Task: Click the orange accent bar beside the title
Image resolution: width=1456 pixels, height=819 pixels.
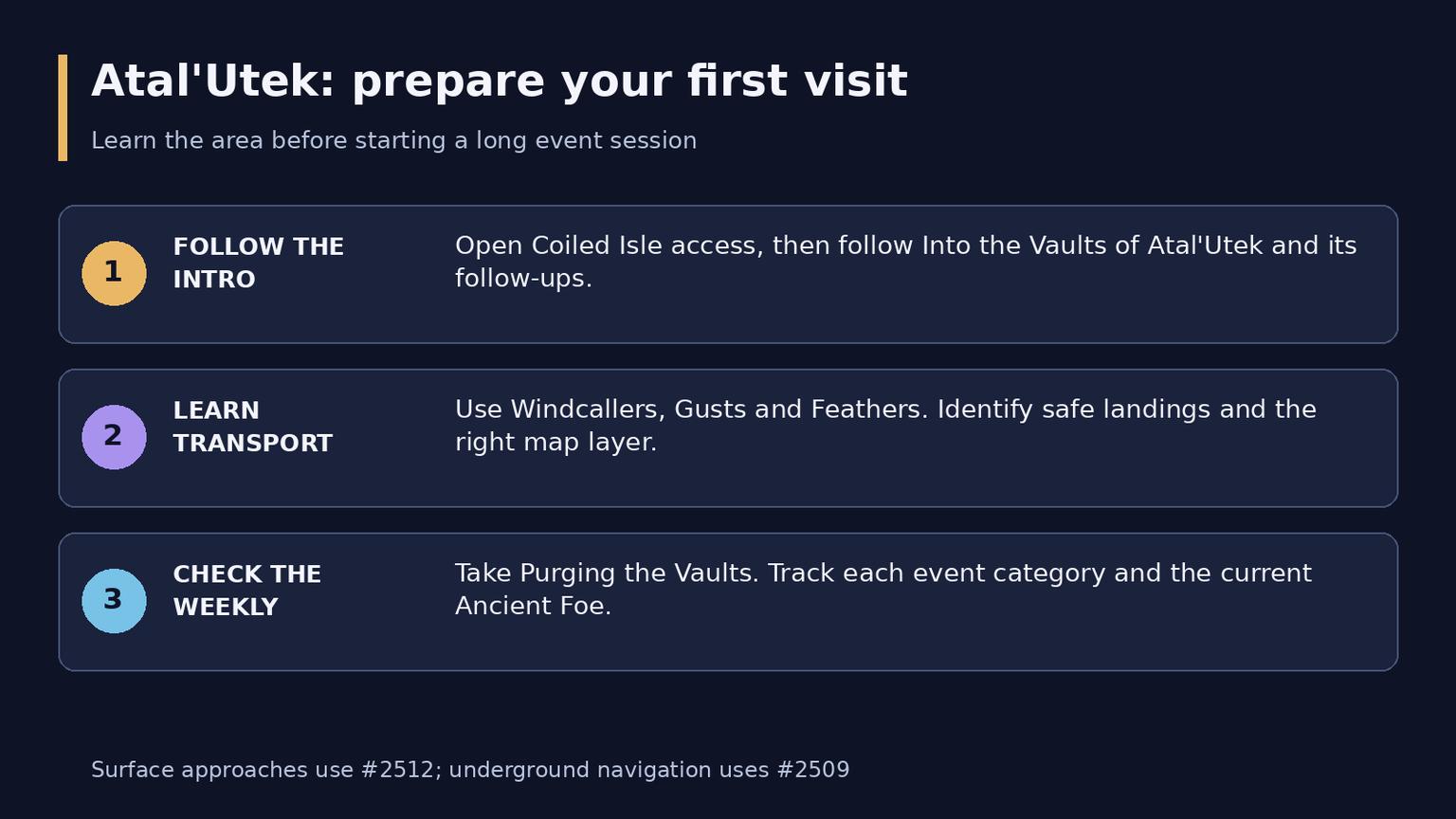Action: point(63,107)
